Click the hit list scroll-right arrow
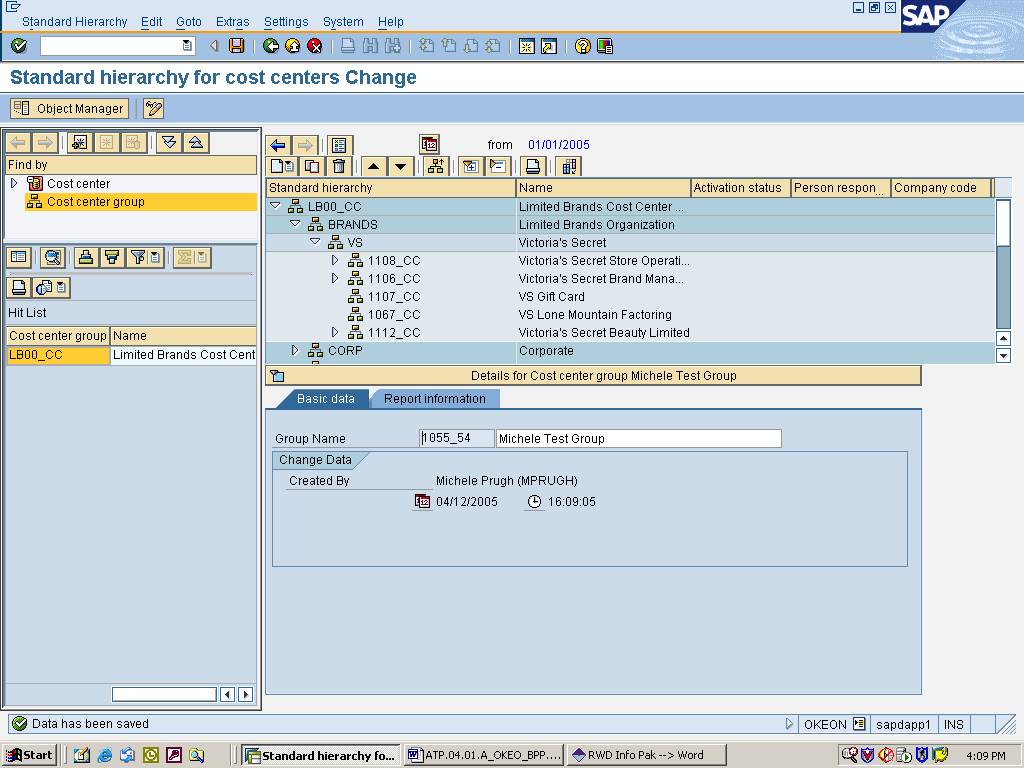1024x768 pixels. [246, 694]
